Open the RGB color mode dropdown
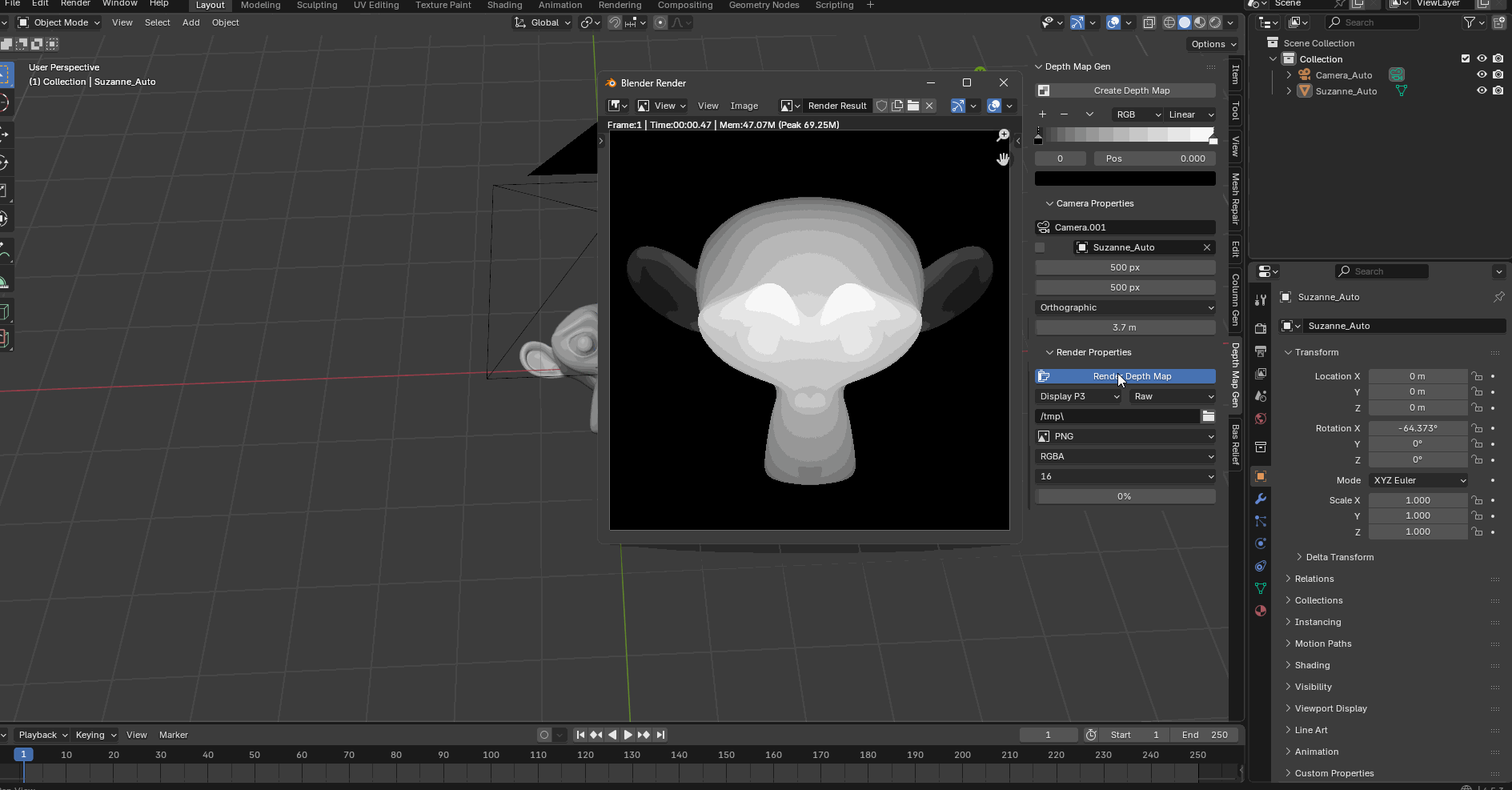Image resolution: width=1512 pixels, height=790 pixels. pyautogui.click(x=1137, y=114)
